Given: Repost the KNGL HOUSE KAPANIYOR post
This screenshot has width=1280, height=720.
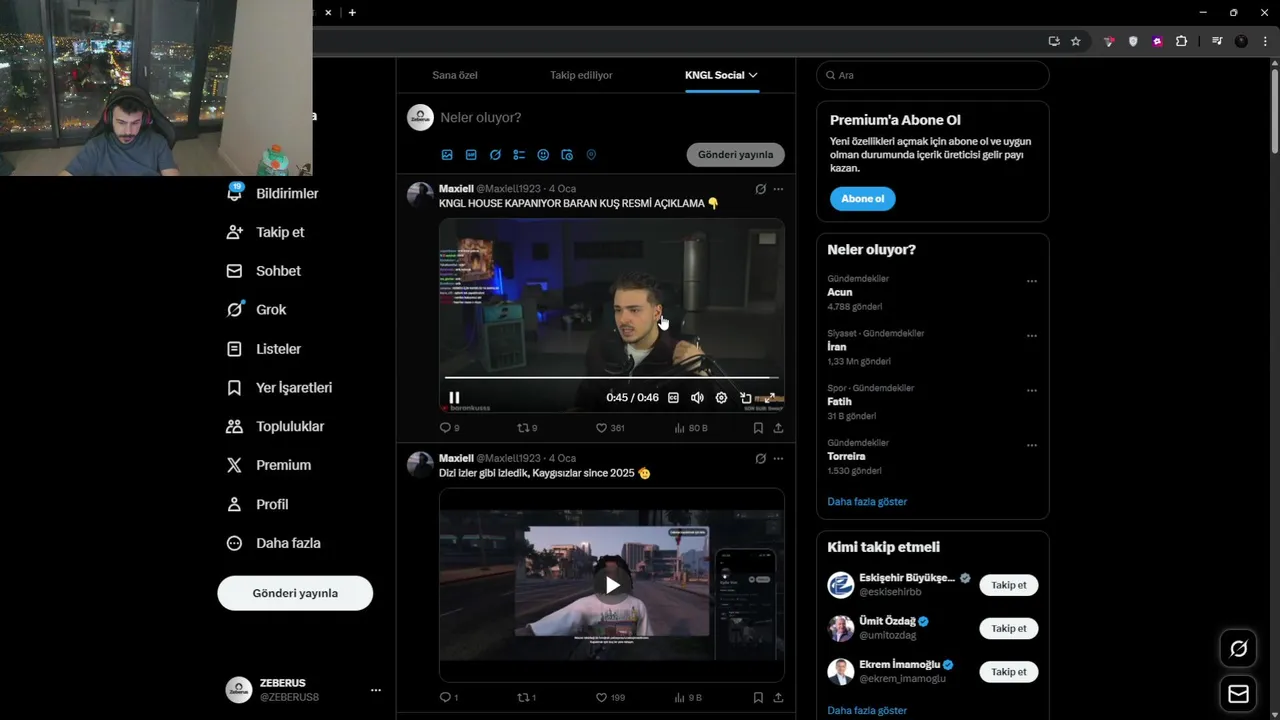Looking at the screenshot, I should [x=526, y=428].
